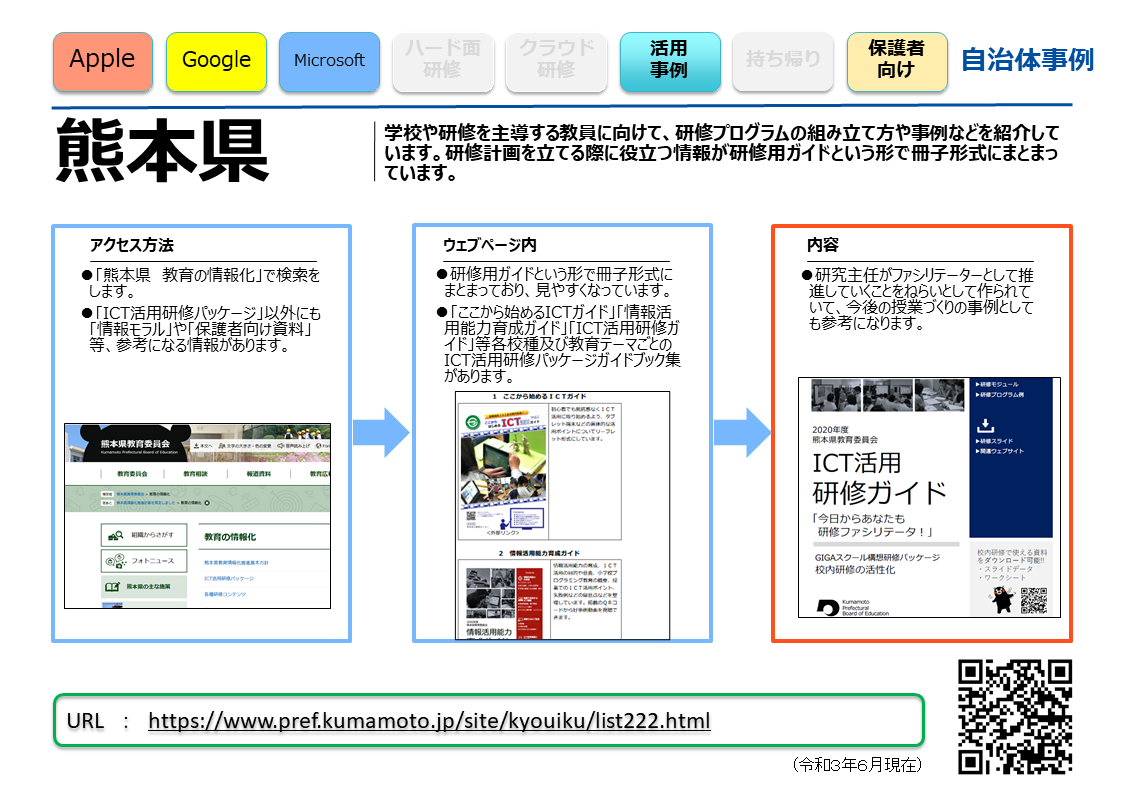Click the 自治体事例 heading text
The width and height of the screenshot is (1123, 794).
pos(1027,60)
